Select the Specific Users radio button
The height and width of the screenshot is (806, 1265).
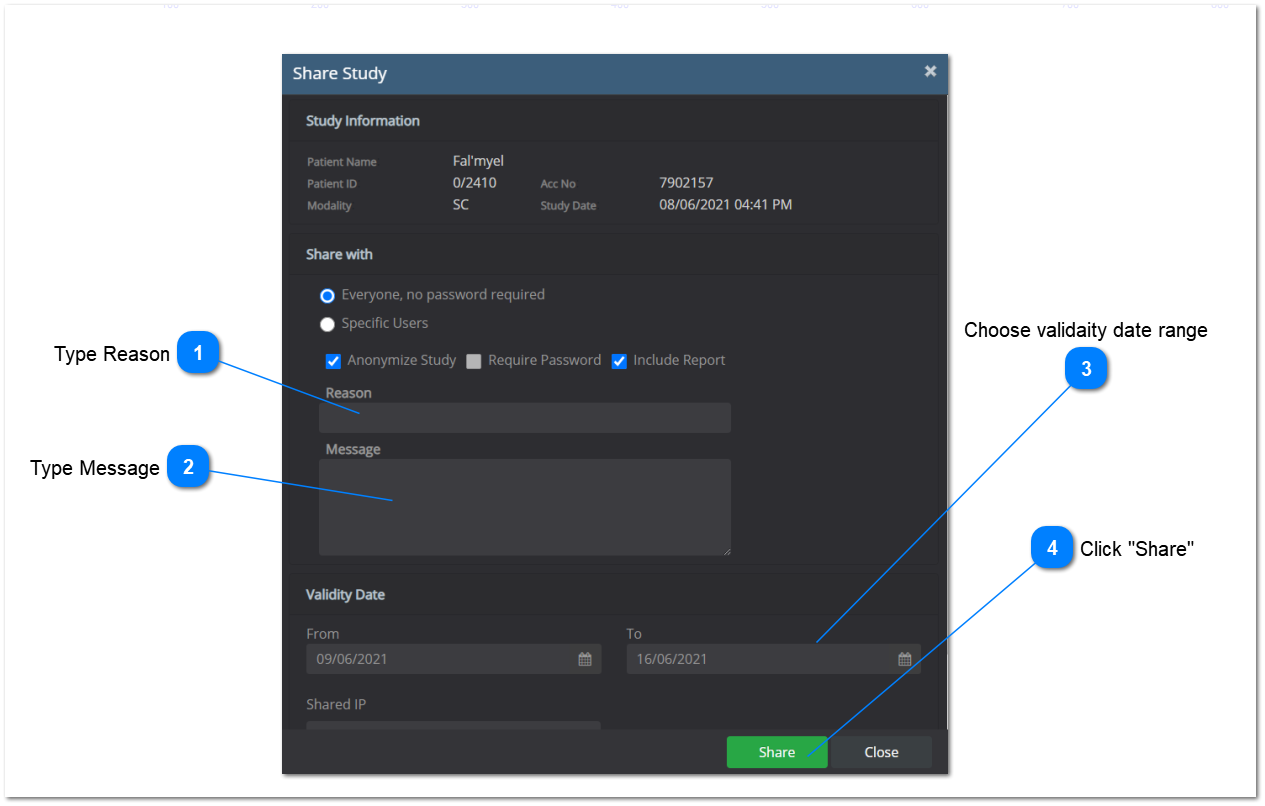327,323
